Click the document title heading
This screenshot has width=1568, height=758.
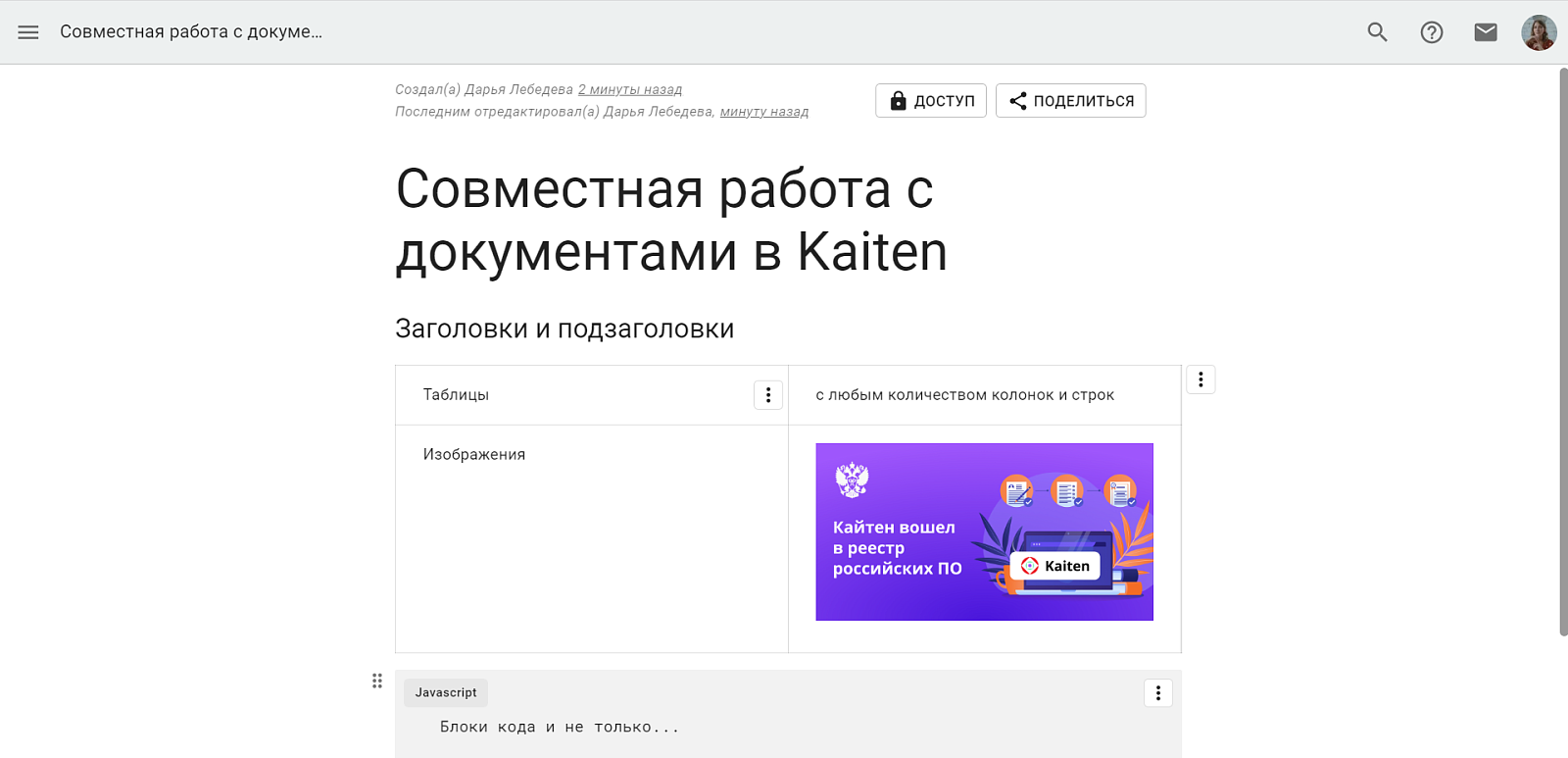pos(671,220)
